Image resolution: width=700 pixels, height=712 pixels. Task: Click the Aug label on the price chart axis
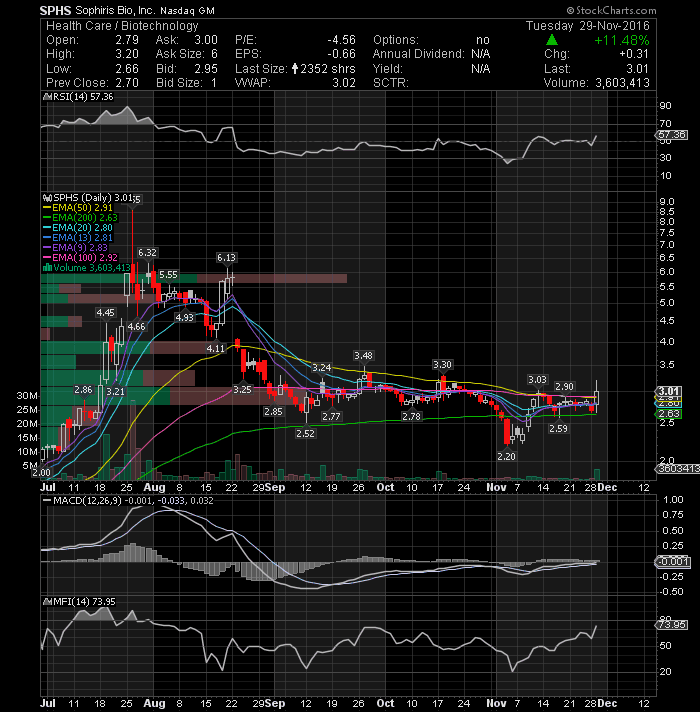pos(154,487)
